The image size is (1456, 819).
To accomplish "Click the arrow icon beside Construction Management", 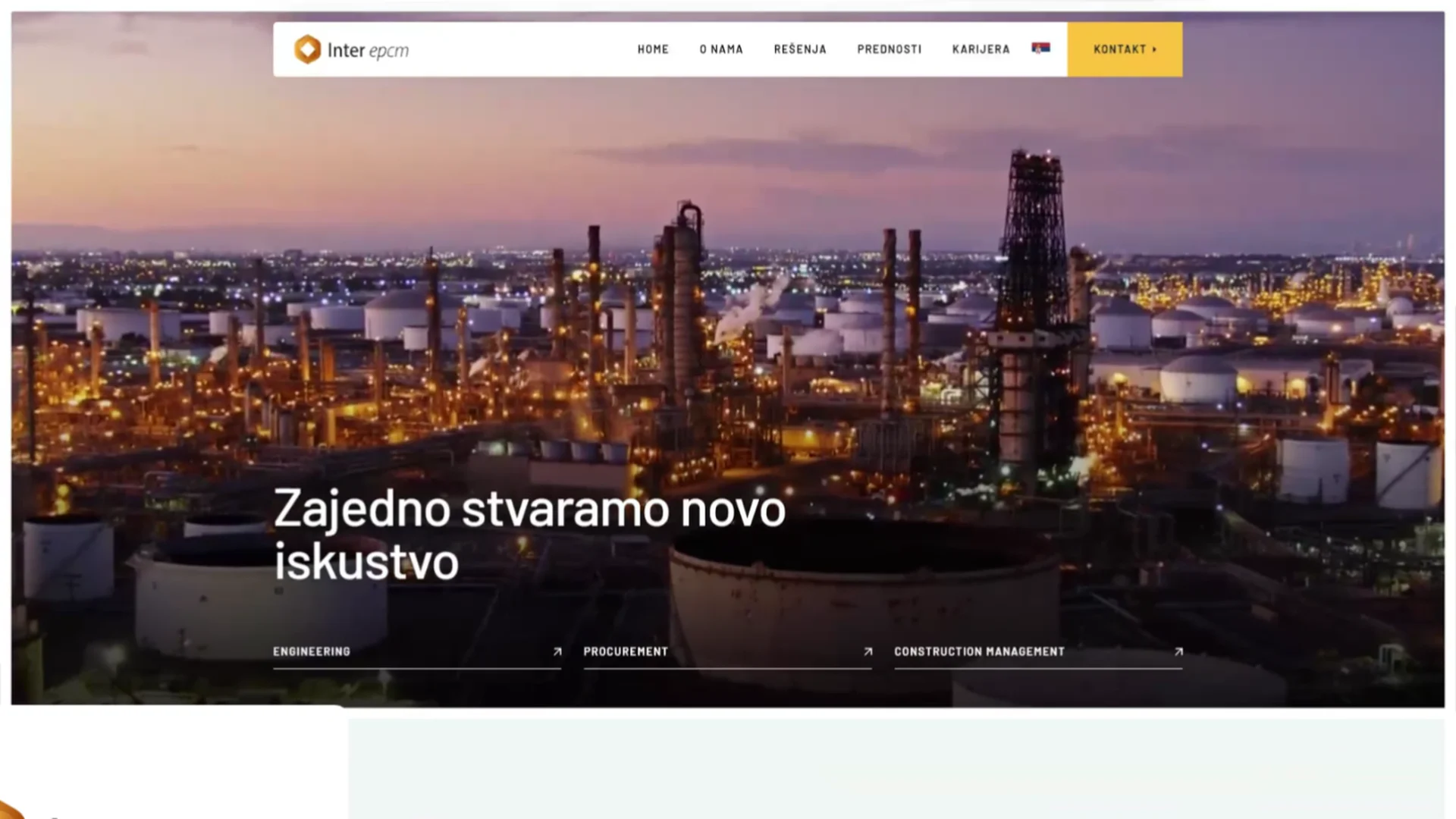I will click(x=1178, y=651).
